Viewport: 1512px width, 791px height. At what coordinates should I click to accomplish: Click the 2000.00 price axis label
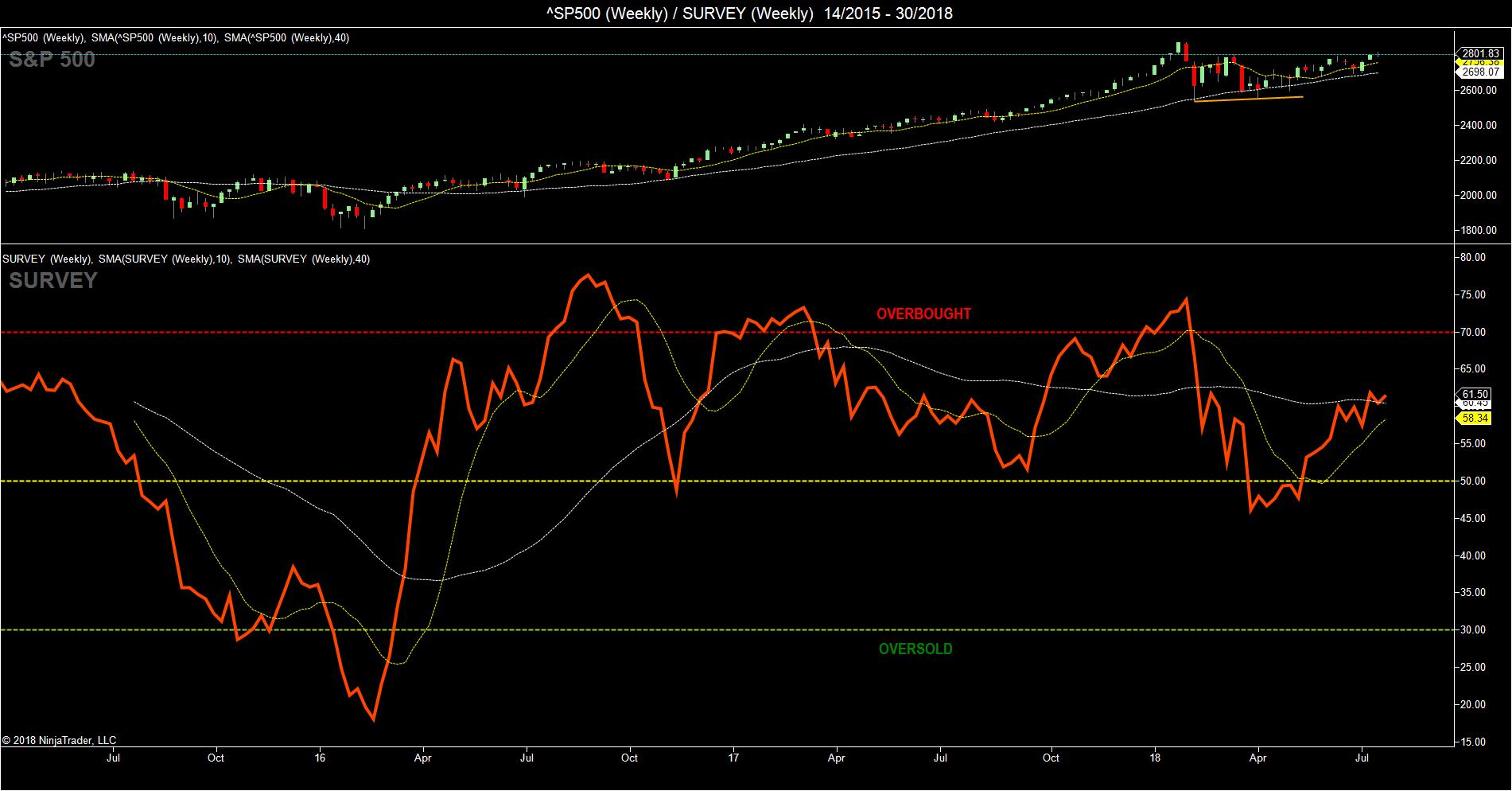[1480, 195]
